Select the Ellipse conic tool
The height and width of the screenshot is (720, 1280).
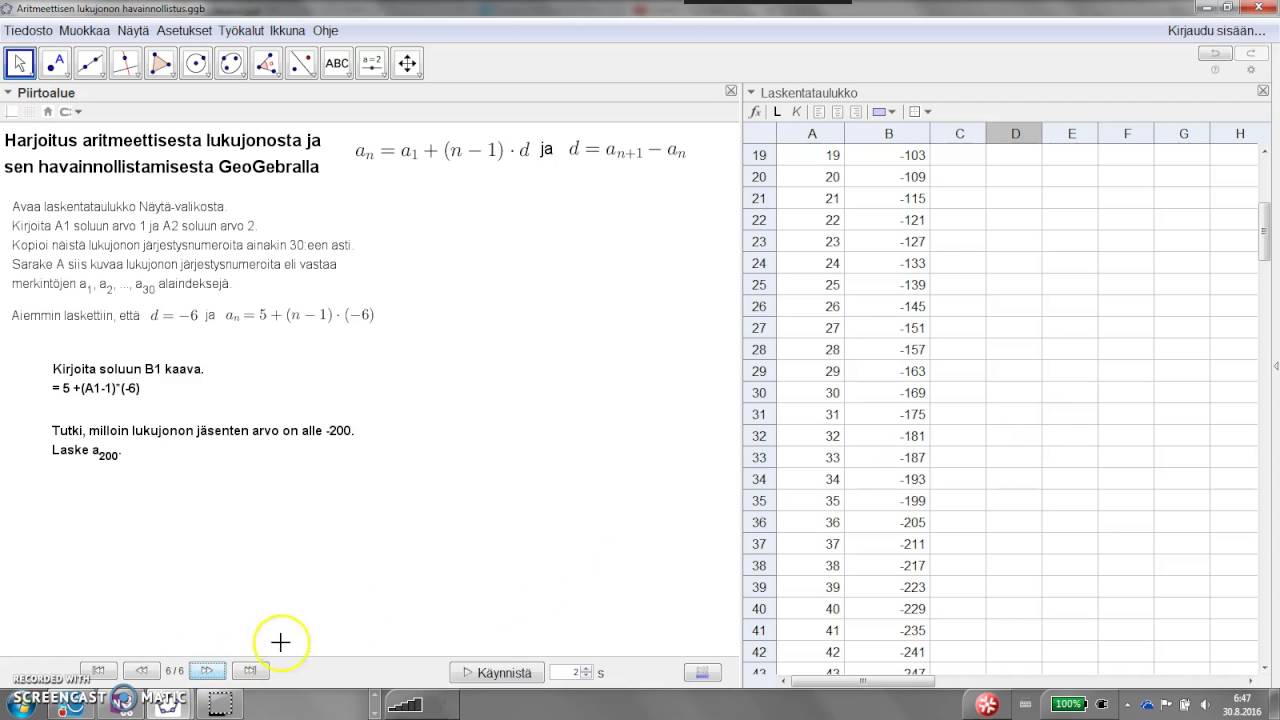coord(231,63)
